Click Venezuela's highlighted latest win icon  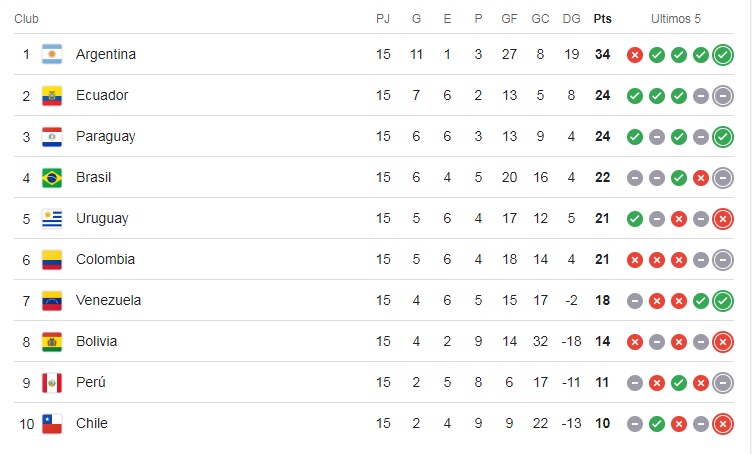(x=723, y=301)
